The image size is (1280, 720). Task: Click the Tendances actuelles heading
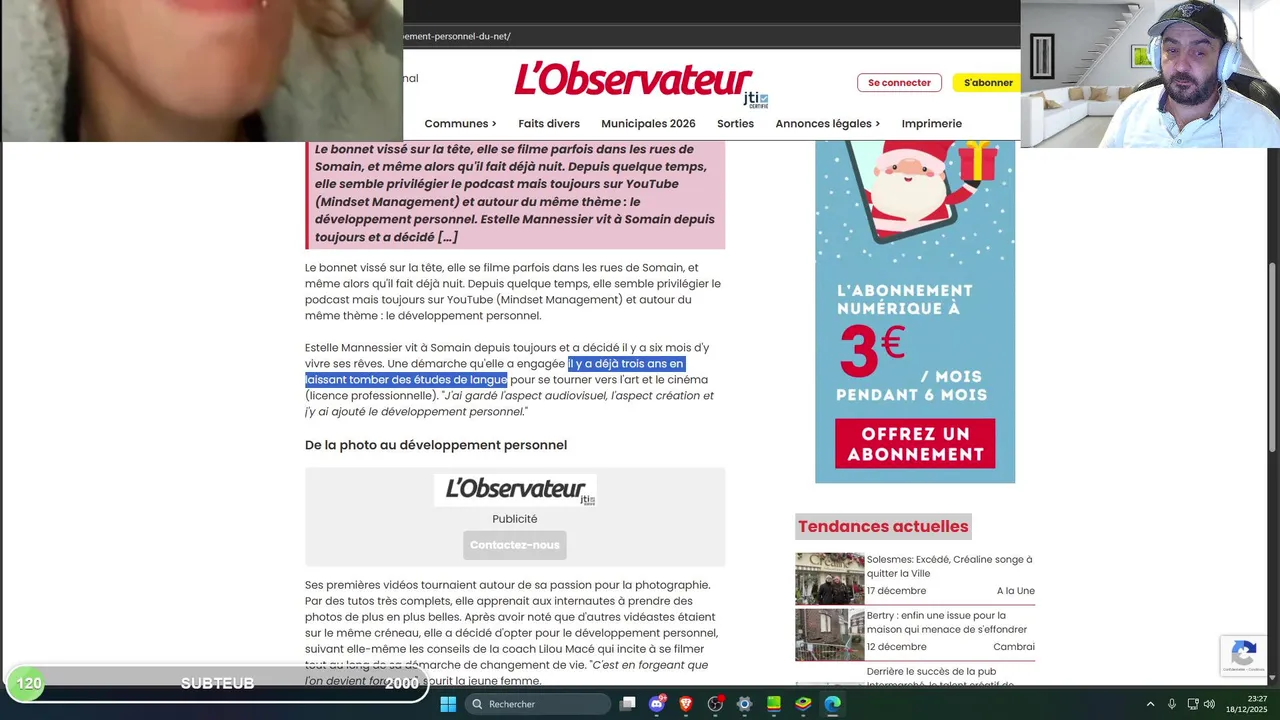coord(883,526)
